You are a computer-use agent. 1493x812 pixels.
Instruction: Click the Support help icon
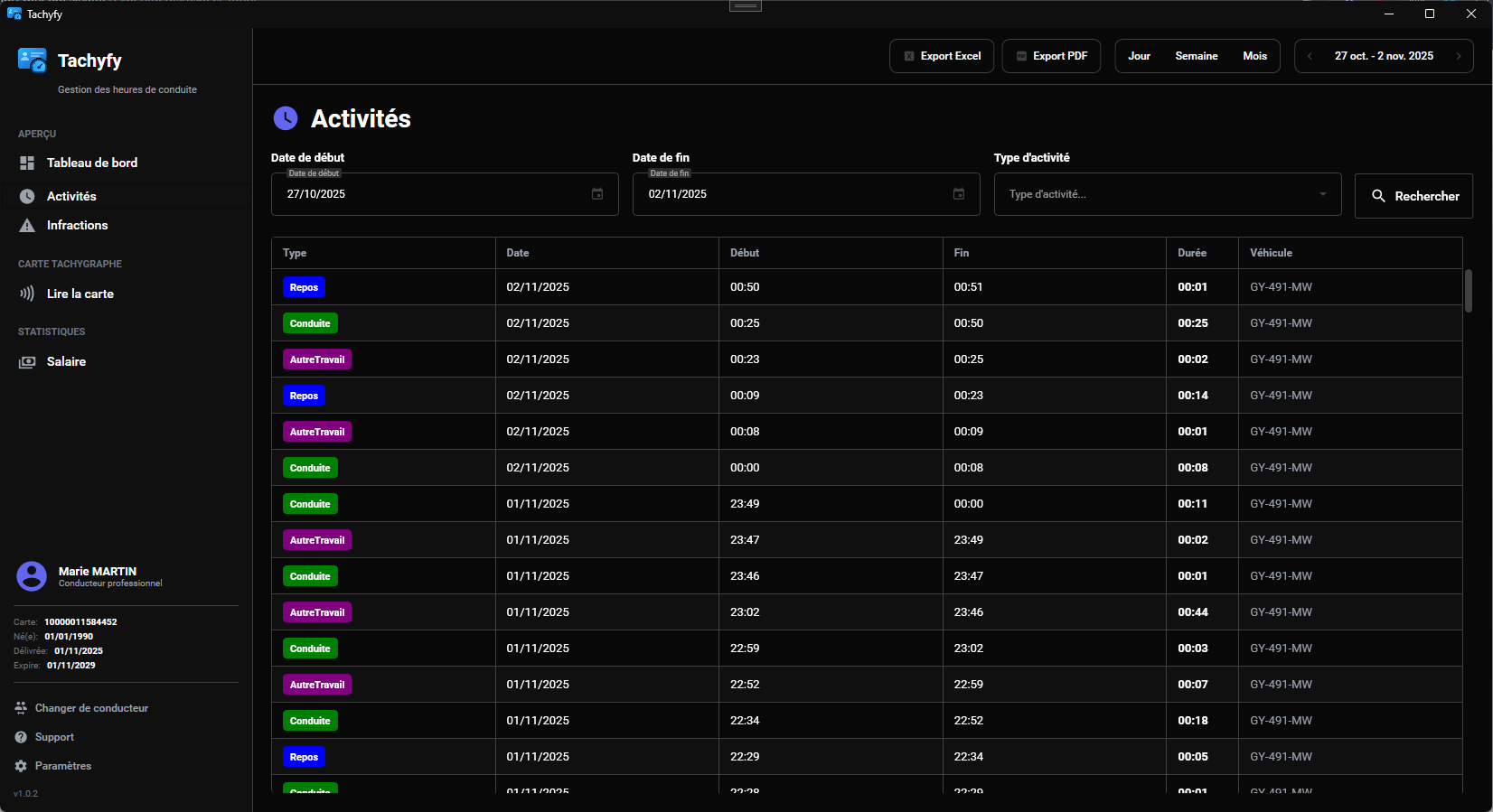21,737
